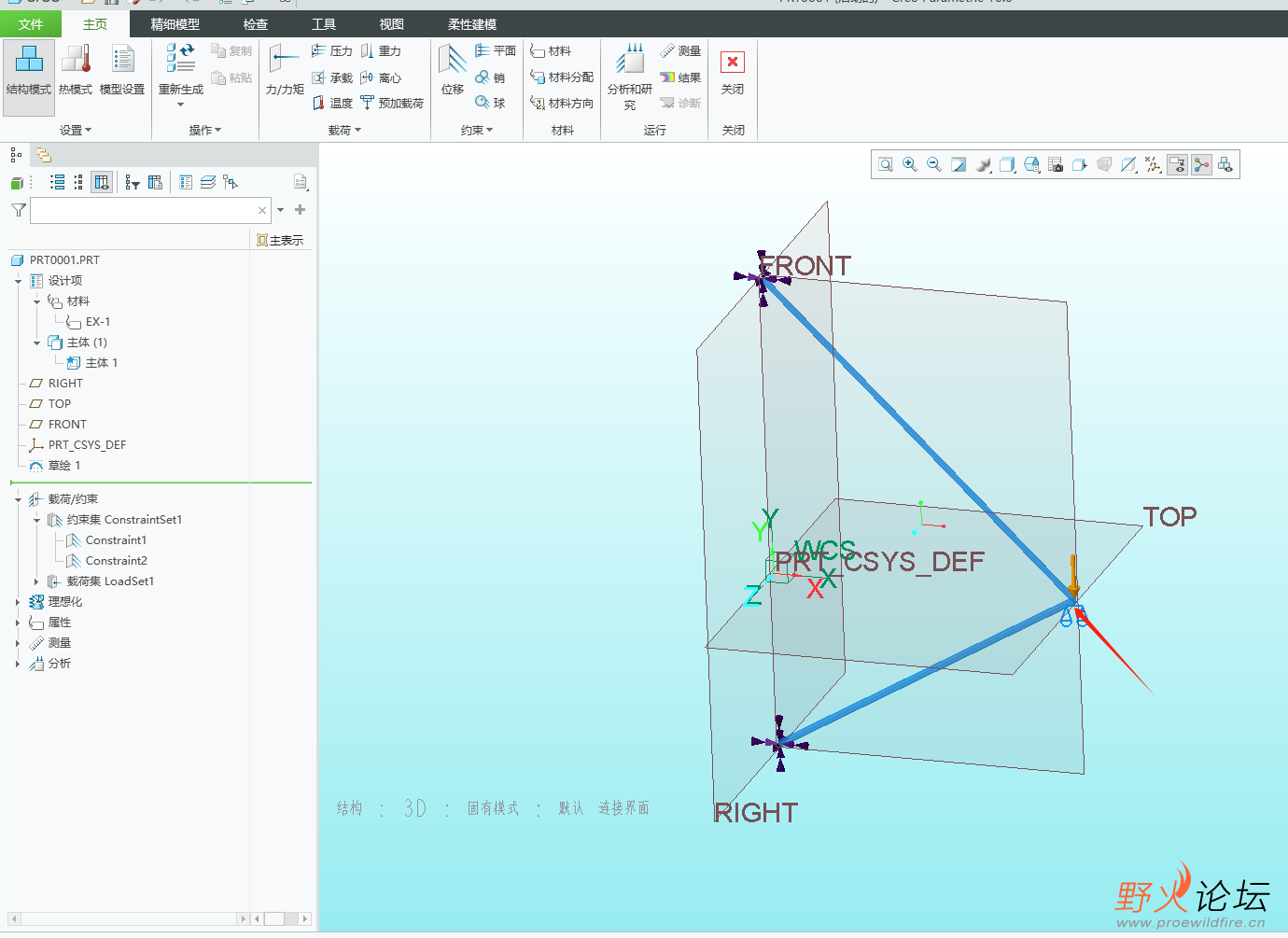Select the 位移 displacement constraint tool
1288x938 pixels.
[453, 70]
